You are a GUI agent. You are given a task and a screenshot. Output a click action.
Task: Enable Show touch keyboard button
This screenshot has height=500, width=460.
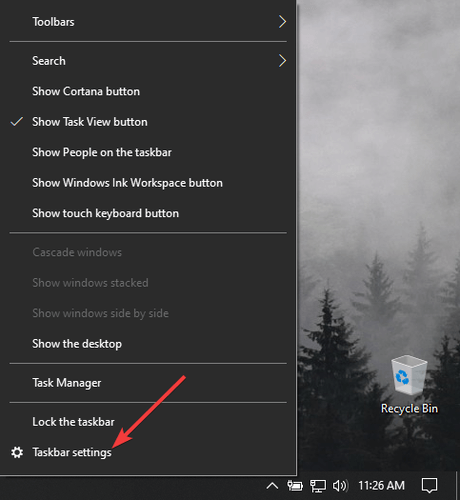pyautogui.click(x=148, y=213)
